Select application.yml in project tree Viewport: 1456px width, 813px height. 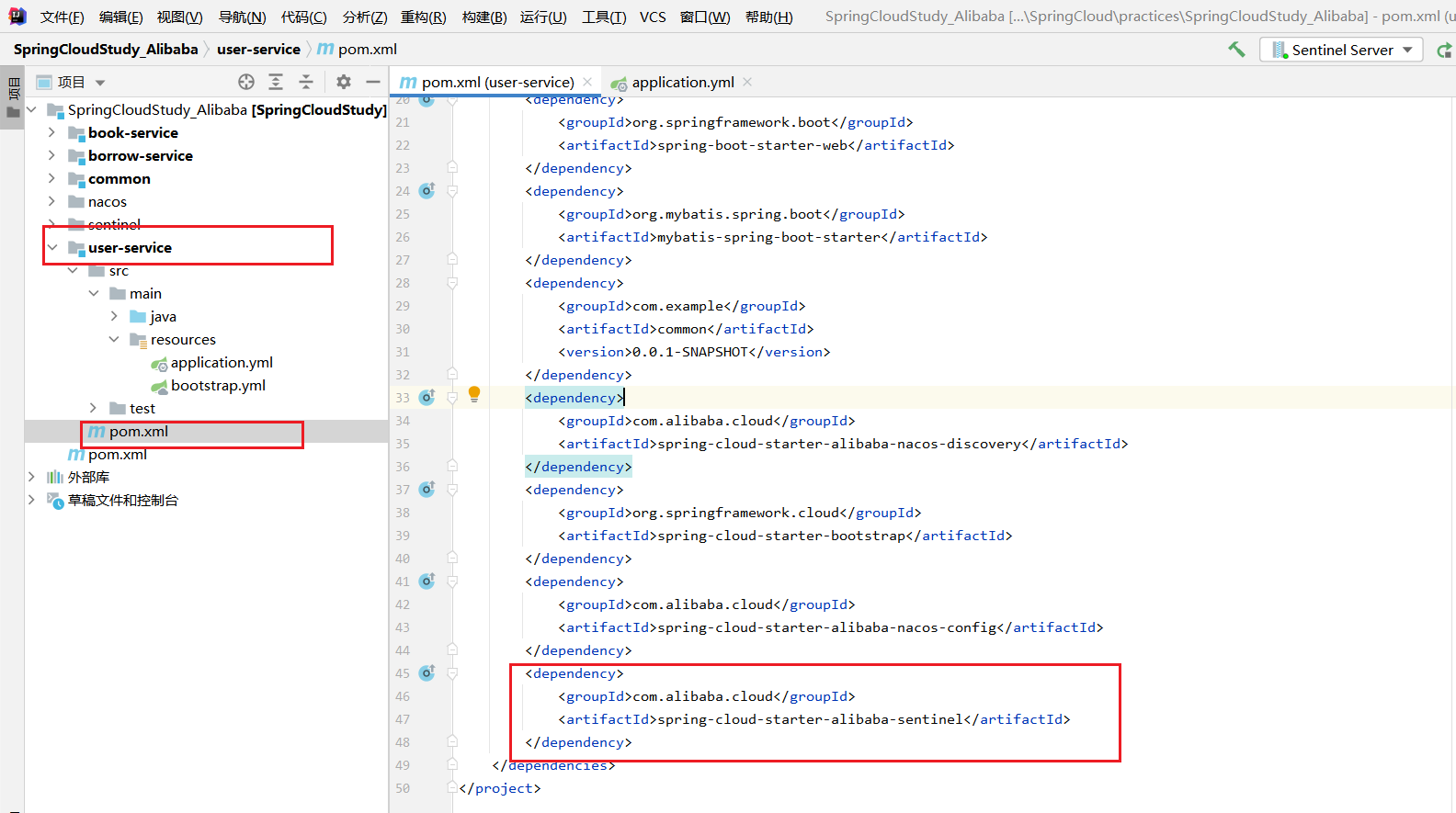pyautogui.click(x=222, y=362)
